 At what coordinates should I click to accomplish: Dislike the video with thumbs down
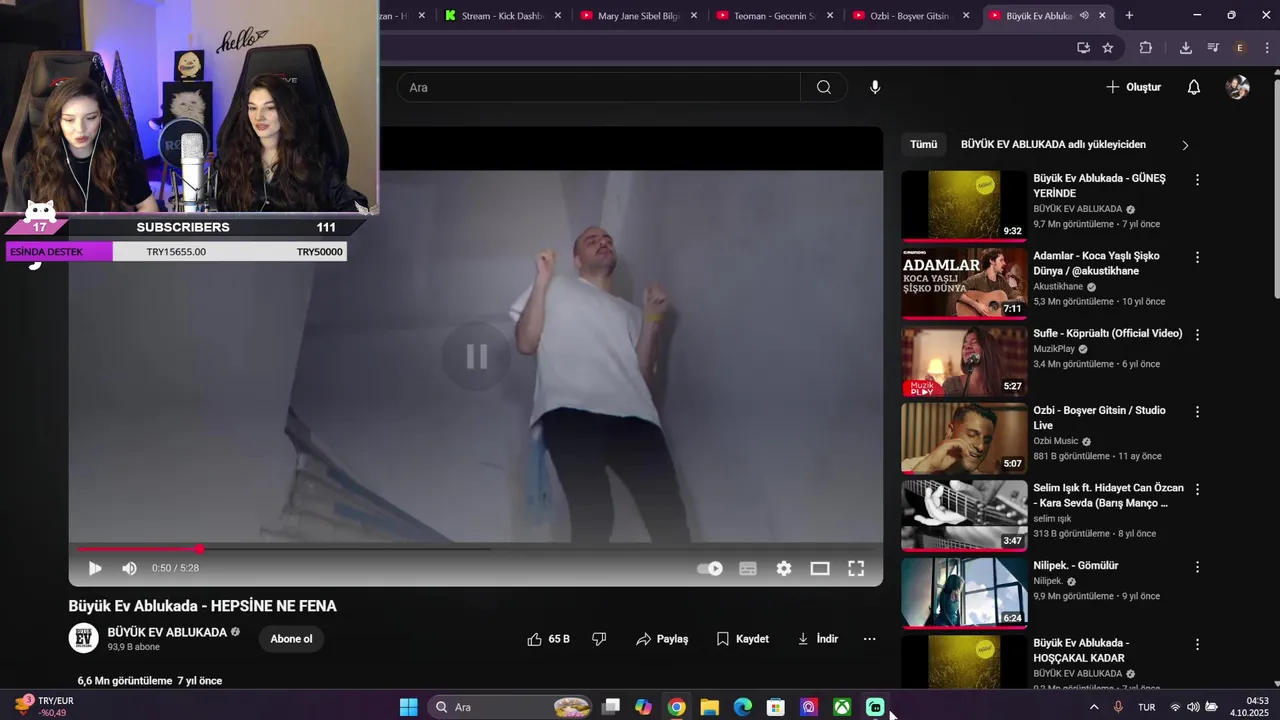[599, 639]
